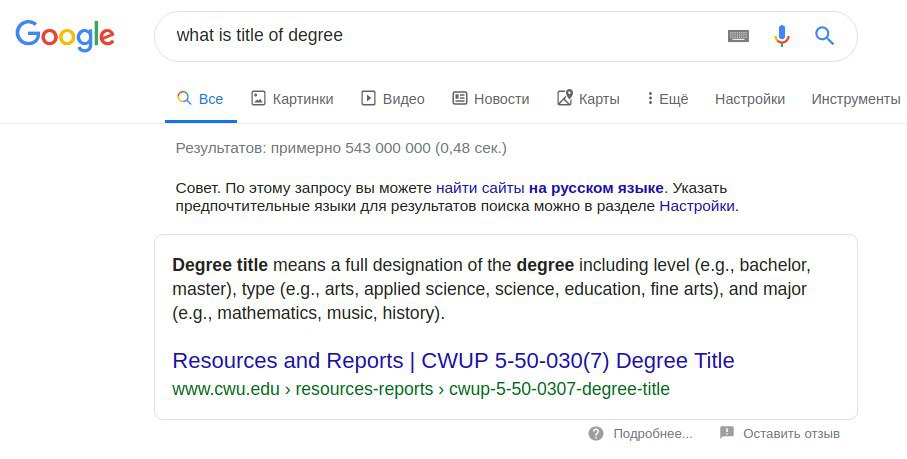Click the feedback speech bubble icon
Viewport: 907px width, 459px height.
tap(727, 432)
